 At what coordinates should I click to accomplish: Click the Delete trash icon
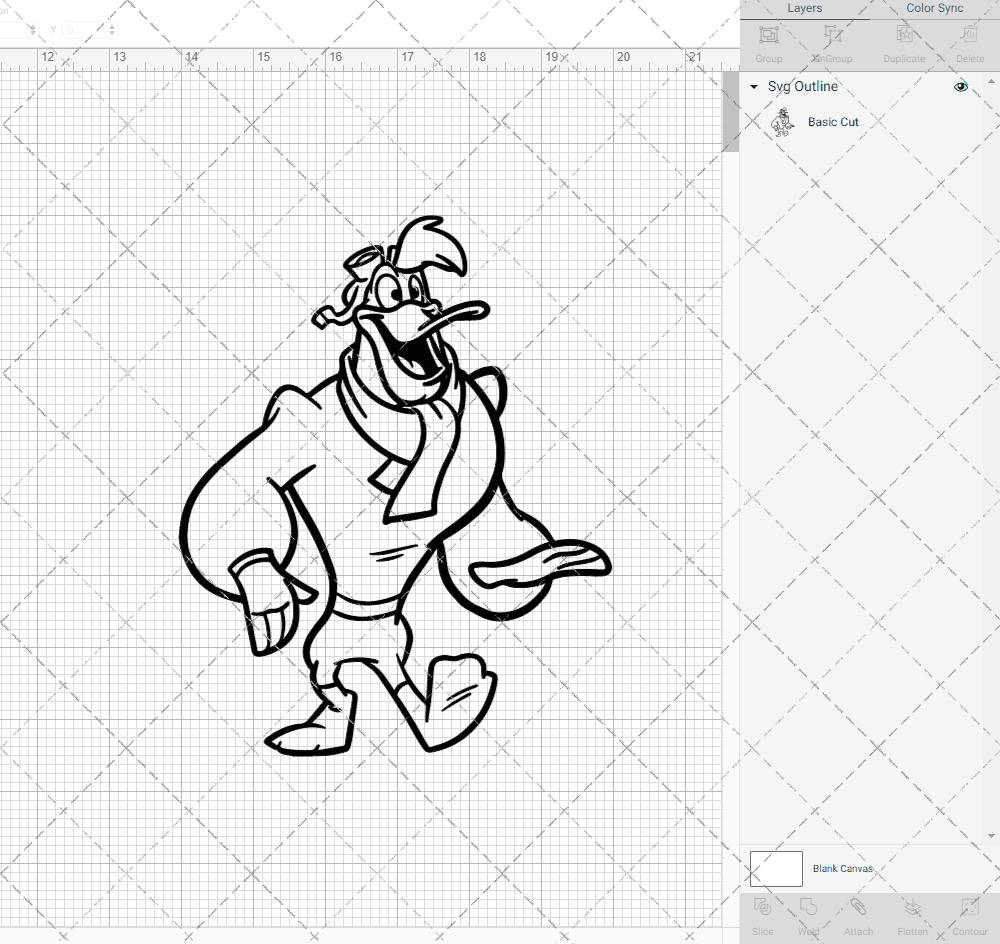pos(969,34)
